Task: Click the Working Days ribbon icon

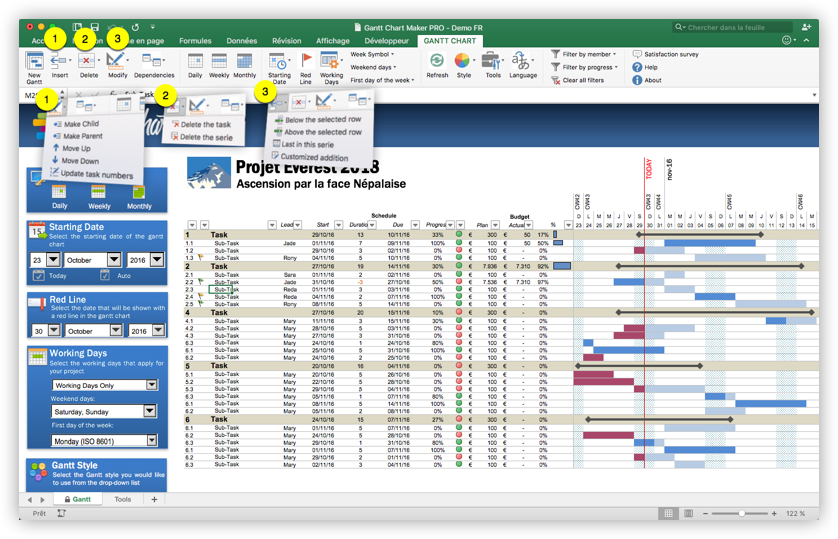Action: click(329, 61)
